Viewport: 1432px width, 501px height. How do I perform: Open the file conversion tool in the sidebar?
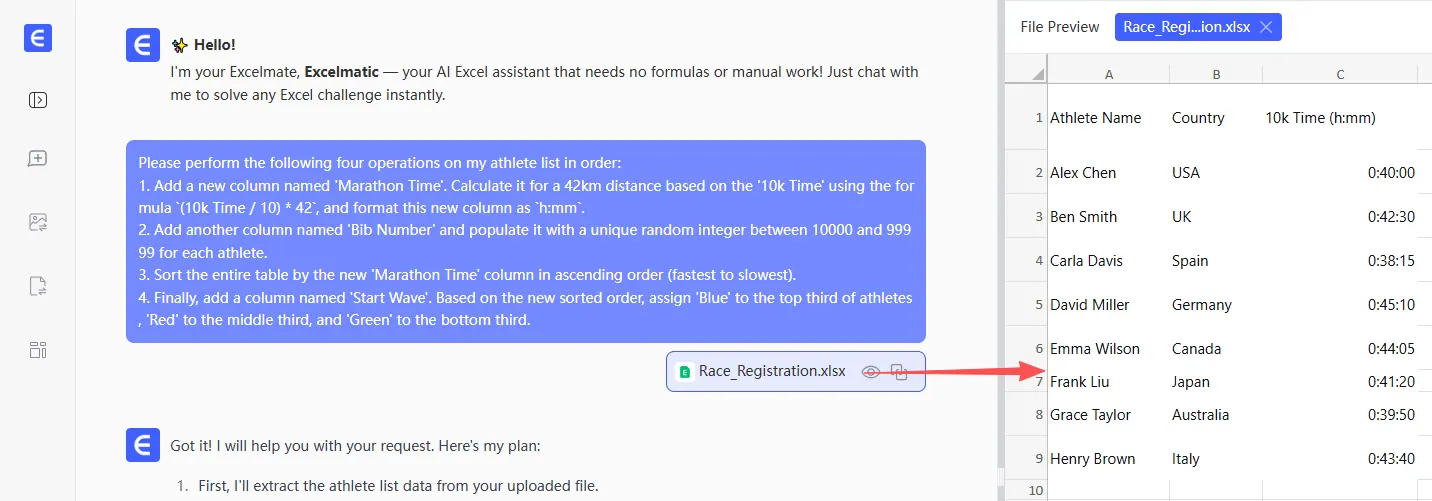tap(38, 287)
